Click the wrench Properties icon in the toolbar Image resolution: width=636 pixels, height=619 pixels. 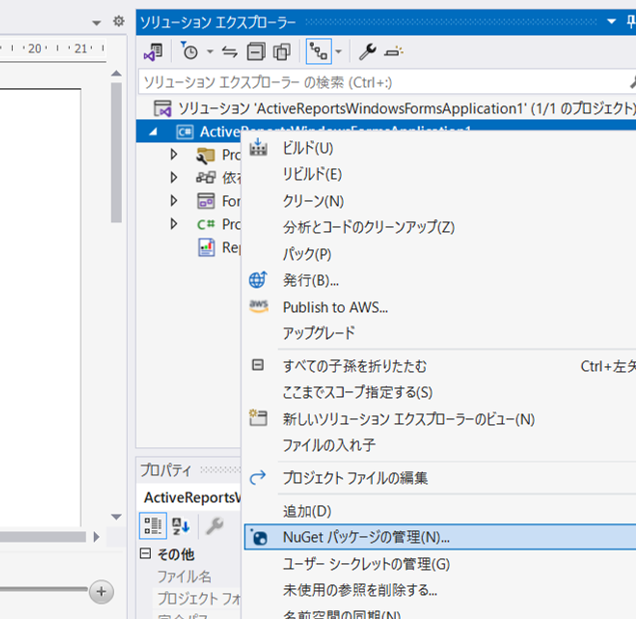(367, 52)
